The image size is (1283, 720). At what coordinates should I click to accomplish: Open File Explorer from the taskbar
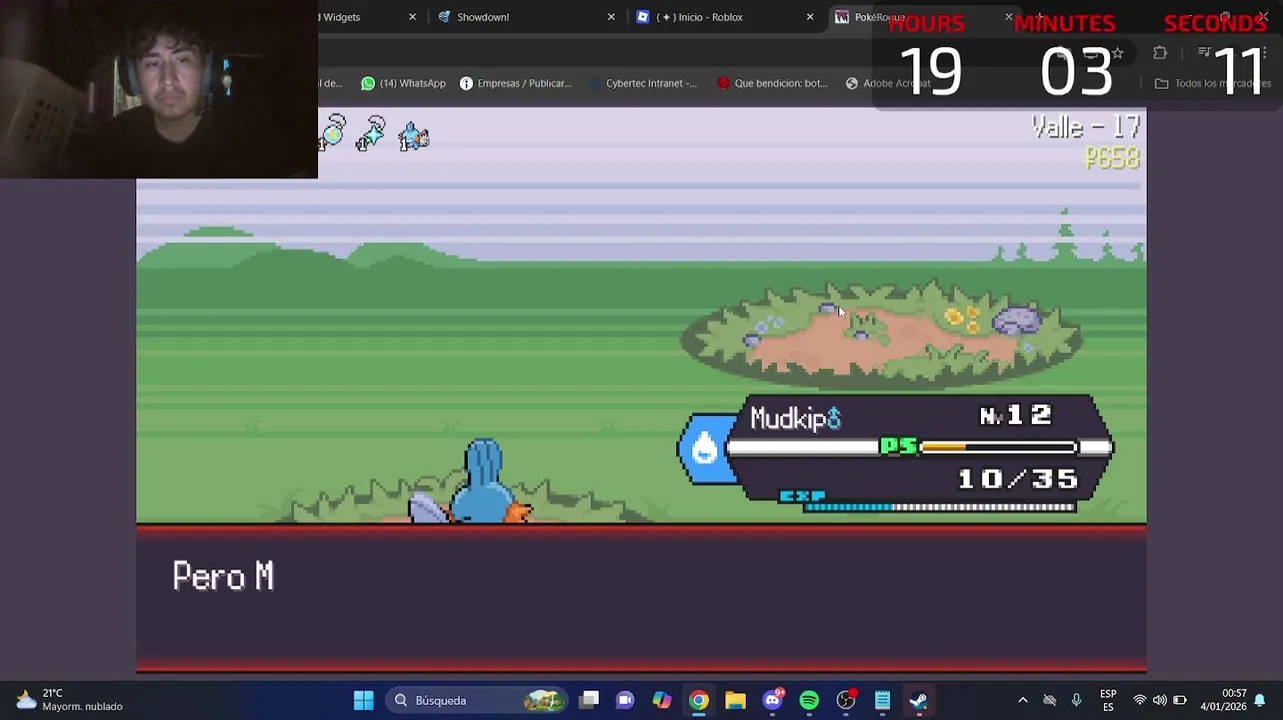[x=736, y=700]
